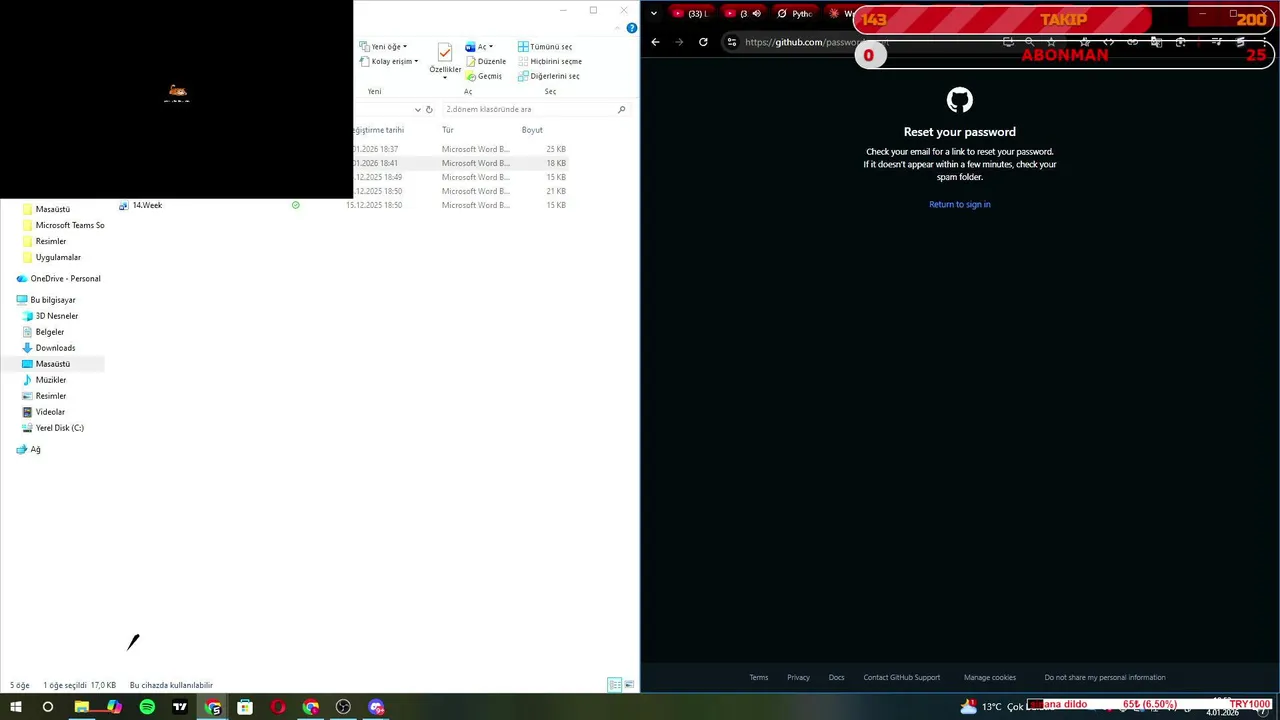The height and width of the screenshot is (720, 1280).
Task: Click Do not share my personal information
Action: click(x=1105, y=677)
